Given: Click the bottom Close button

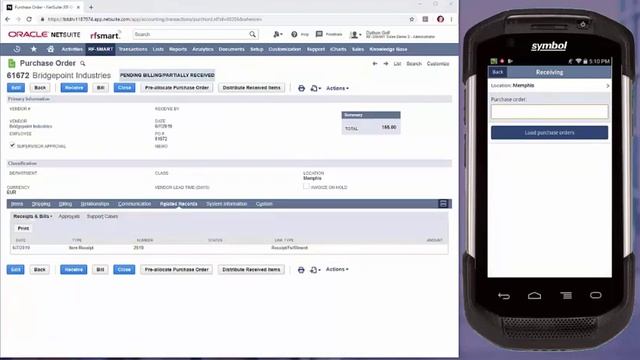Looking at the screenshot, I should point(124,270).
